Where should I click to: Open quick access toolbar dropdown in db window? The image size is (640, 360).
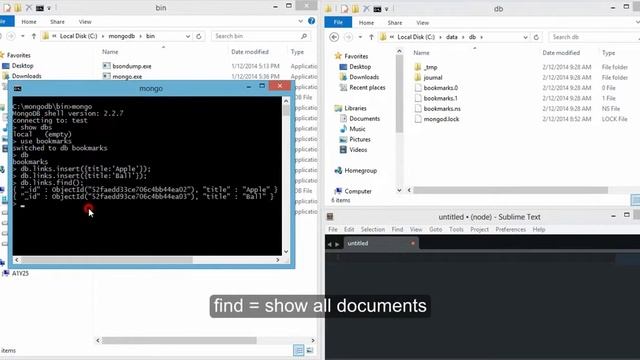click(x=387, y=9)
